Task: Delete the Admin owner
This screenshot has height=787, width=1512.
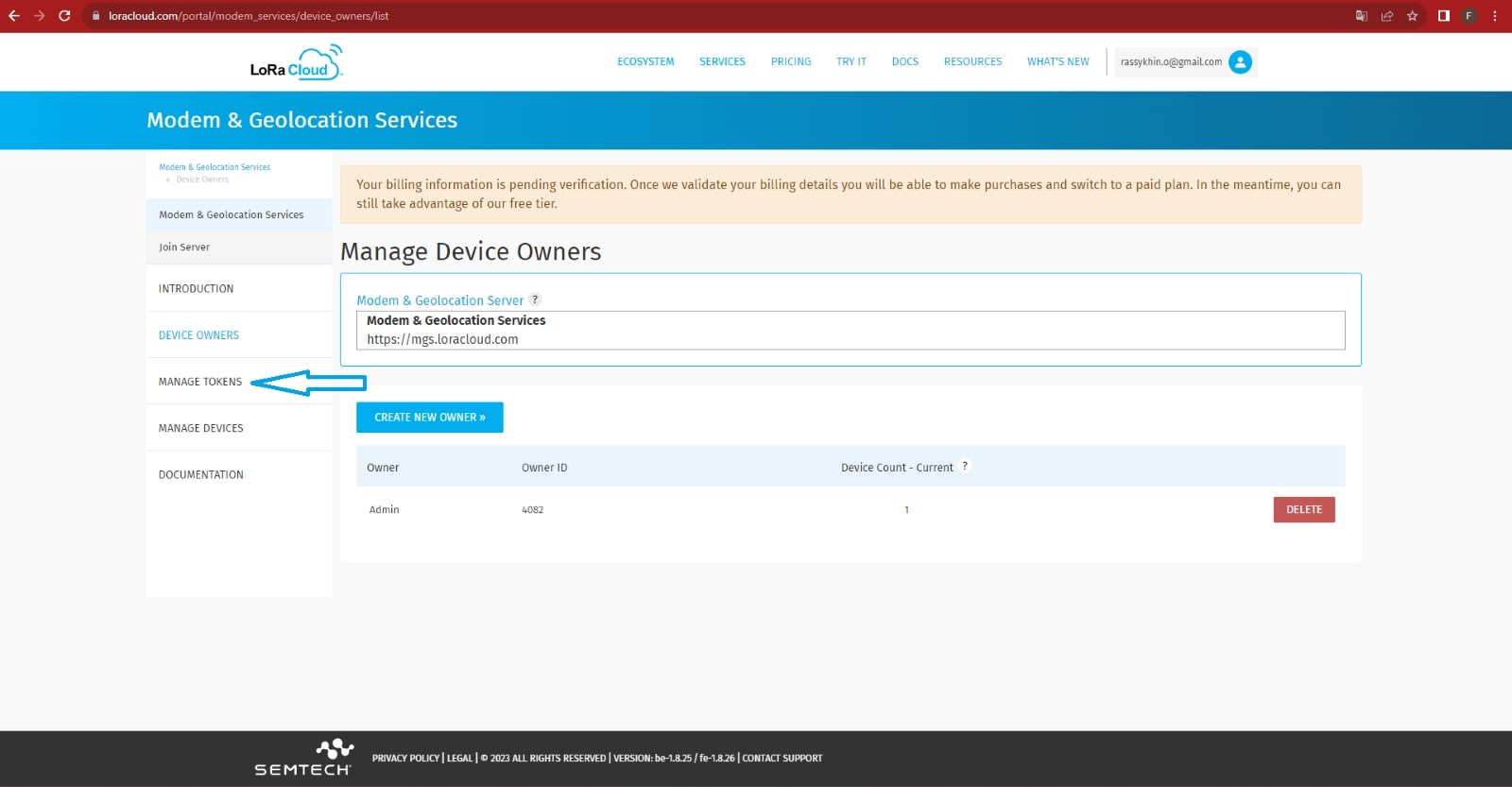Action: coord(1304,509)
